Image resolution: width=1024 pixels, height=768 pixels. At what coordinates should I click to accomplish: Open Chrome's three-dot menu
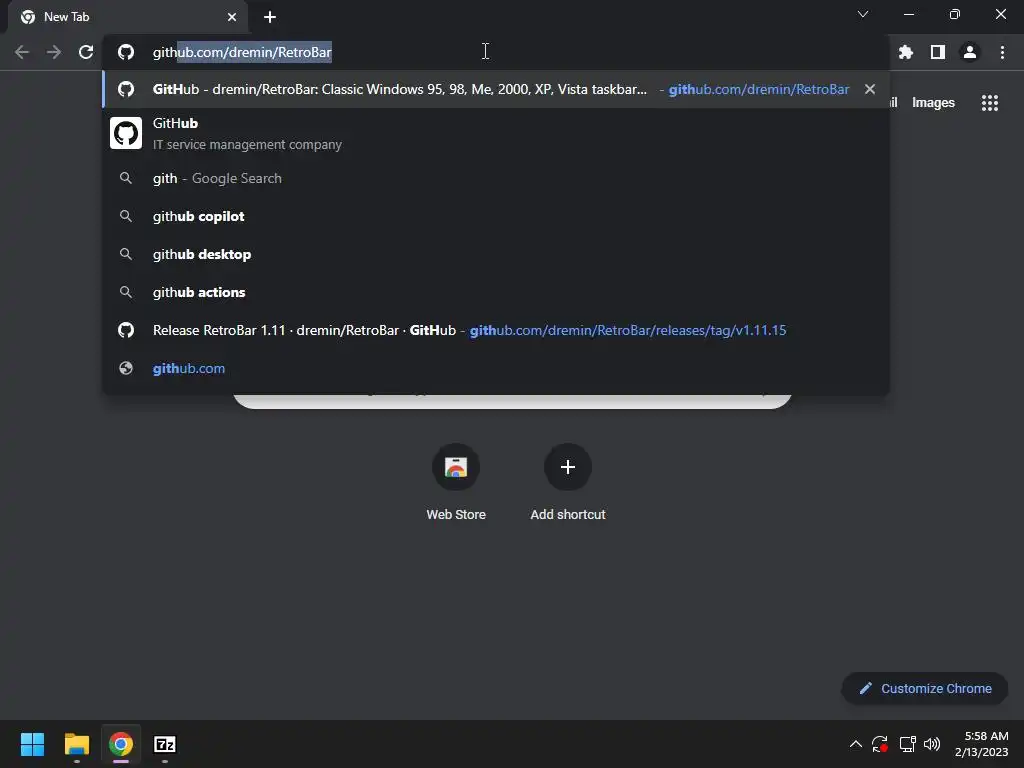pos(1002,52)
